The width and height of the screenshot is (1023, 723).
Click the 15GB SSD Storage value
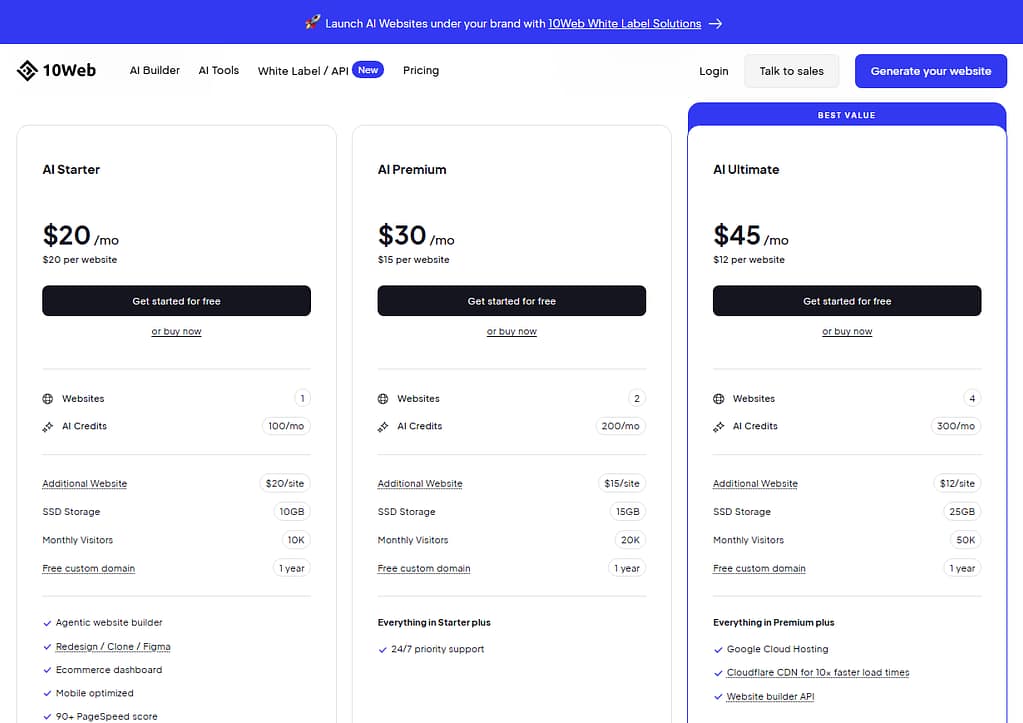[628, 512]
